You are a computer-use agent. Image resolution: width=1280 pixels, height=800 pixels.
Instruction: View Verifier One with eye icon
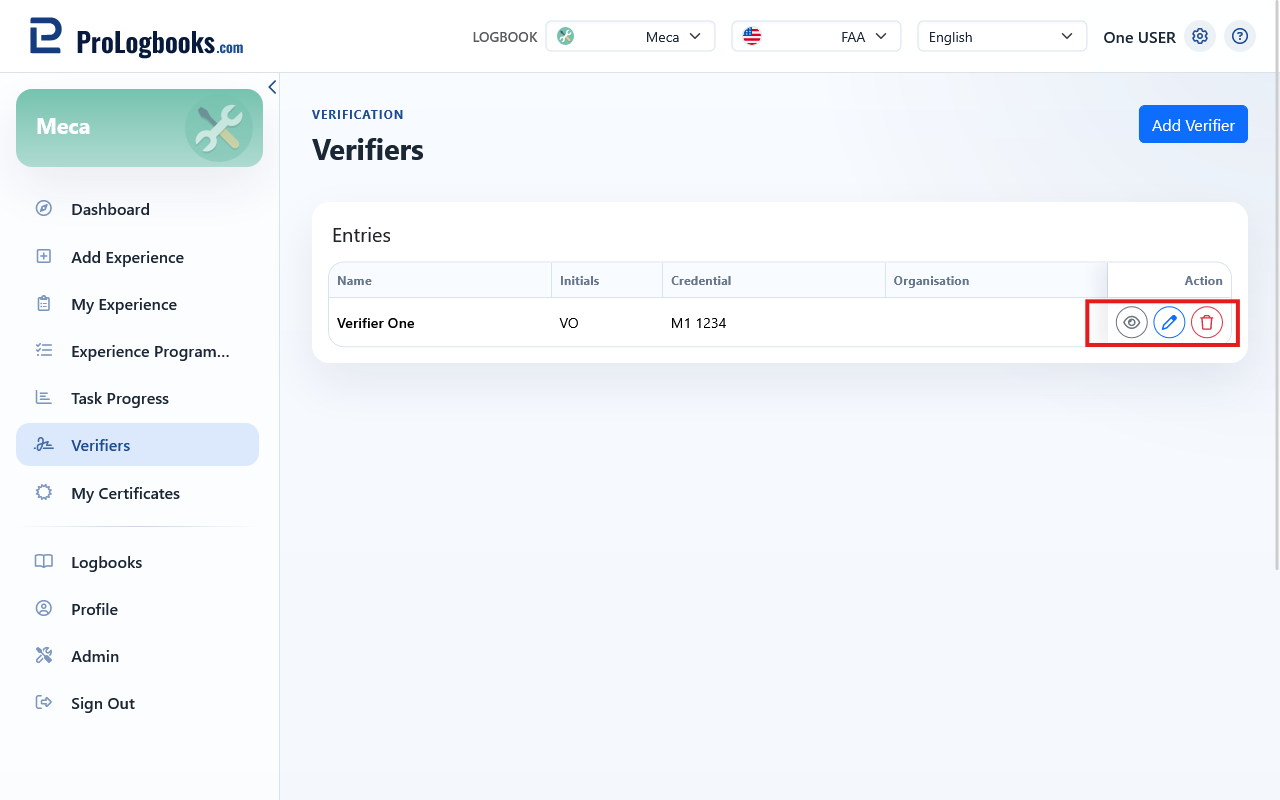click(x=1132, y=323)
